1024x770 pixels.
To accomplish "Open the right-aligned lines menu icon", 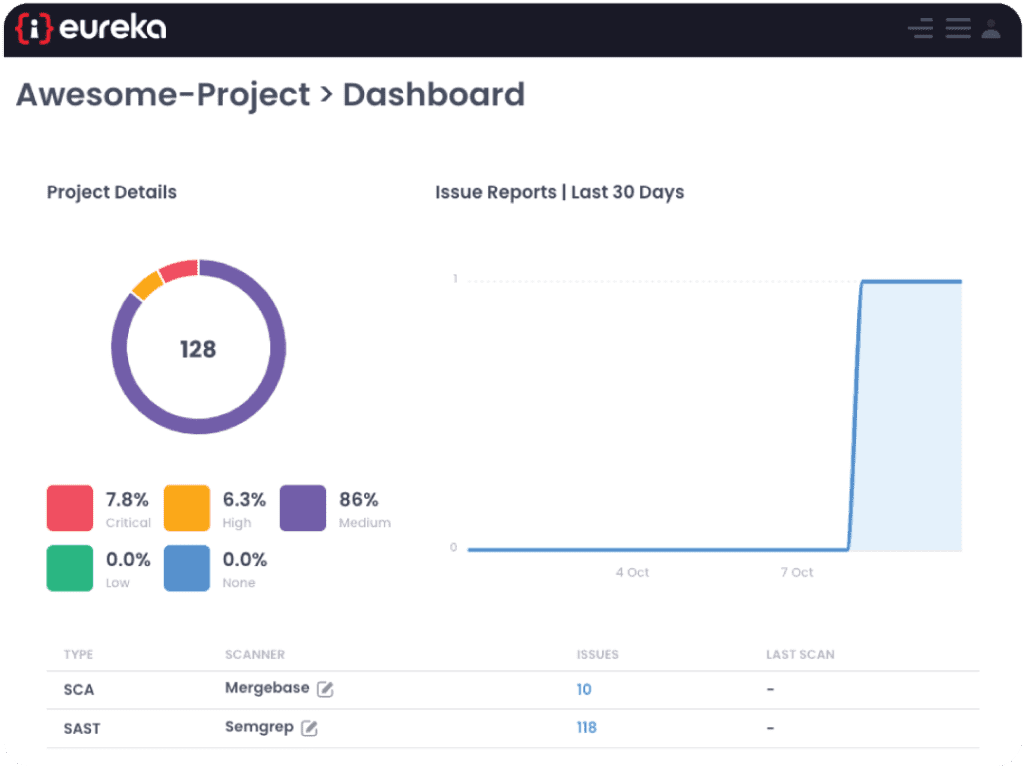I will coord(920,28).
